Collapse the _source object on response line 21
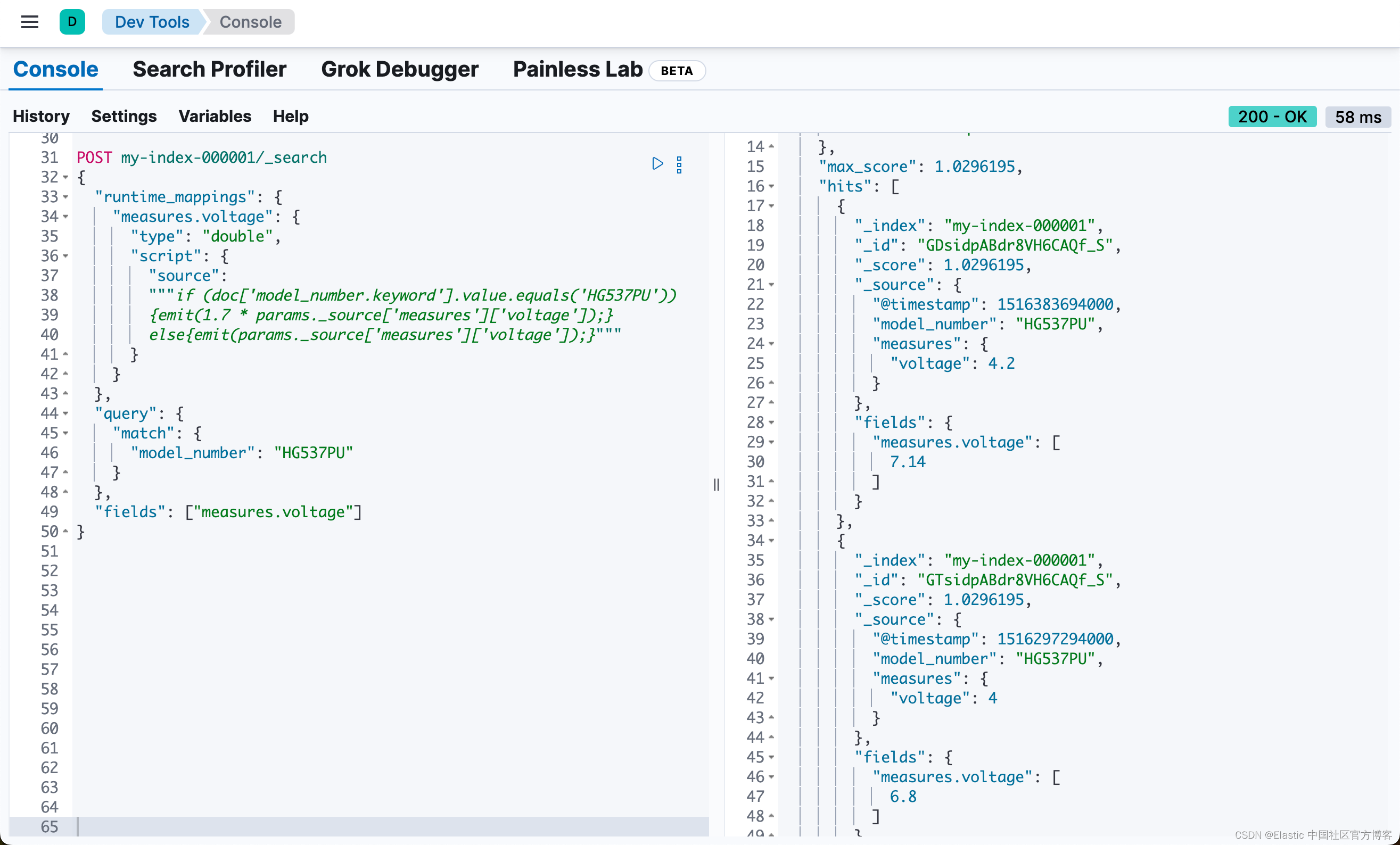This screenshot has height=845, width=1400. tap(771, 285)
